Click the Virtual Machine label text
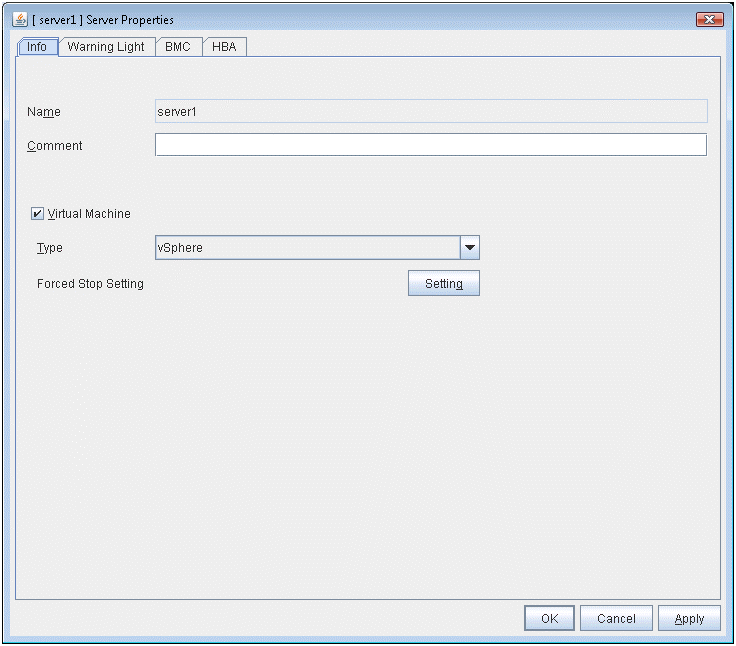The image size is (736, 646). pos(89,214)
